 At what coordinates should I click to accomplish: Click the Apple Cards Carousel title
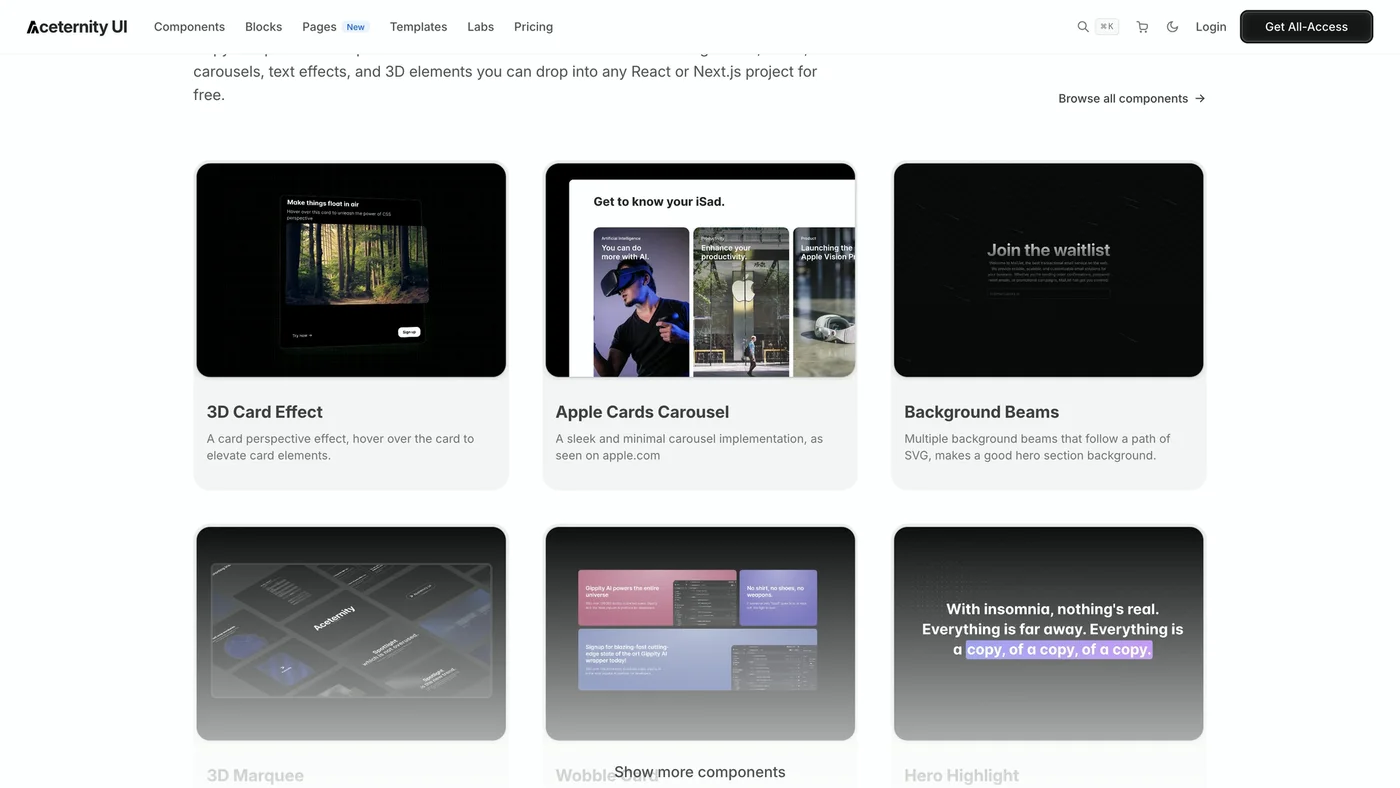click(642, 412)
